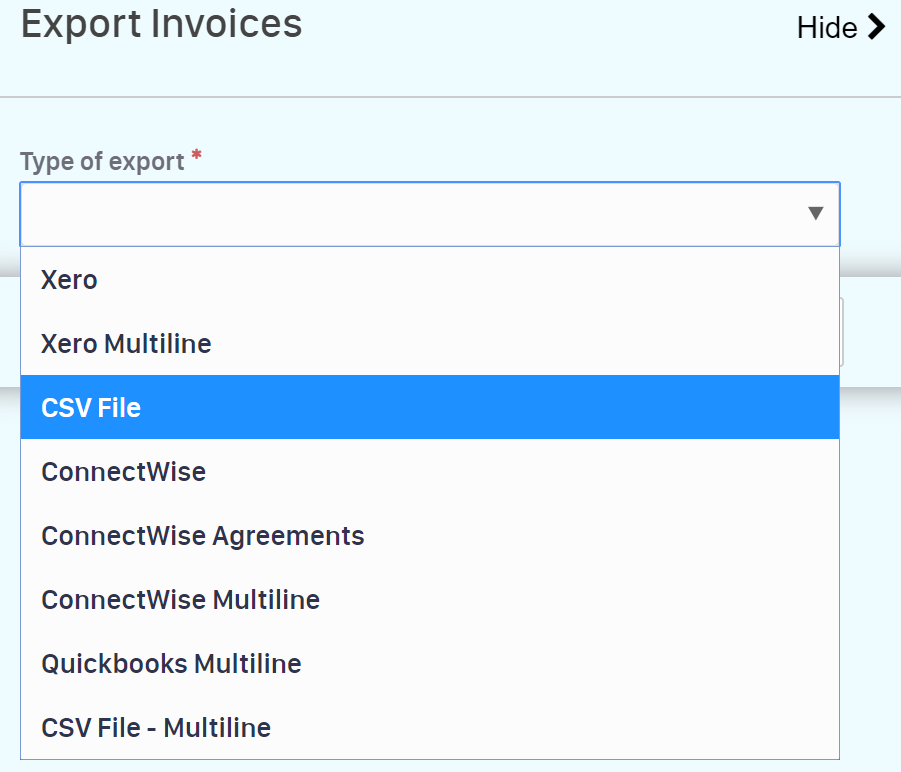Choose CSV File - Multiline option
901x772 pixels.
[156, 728]
